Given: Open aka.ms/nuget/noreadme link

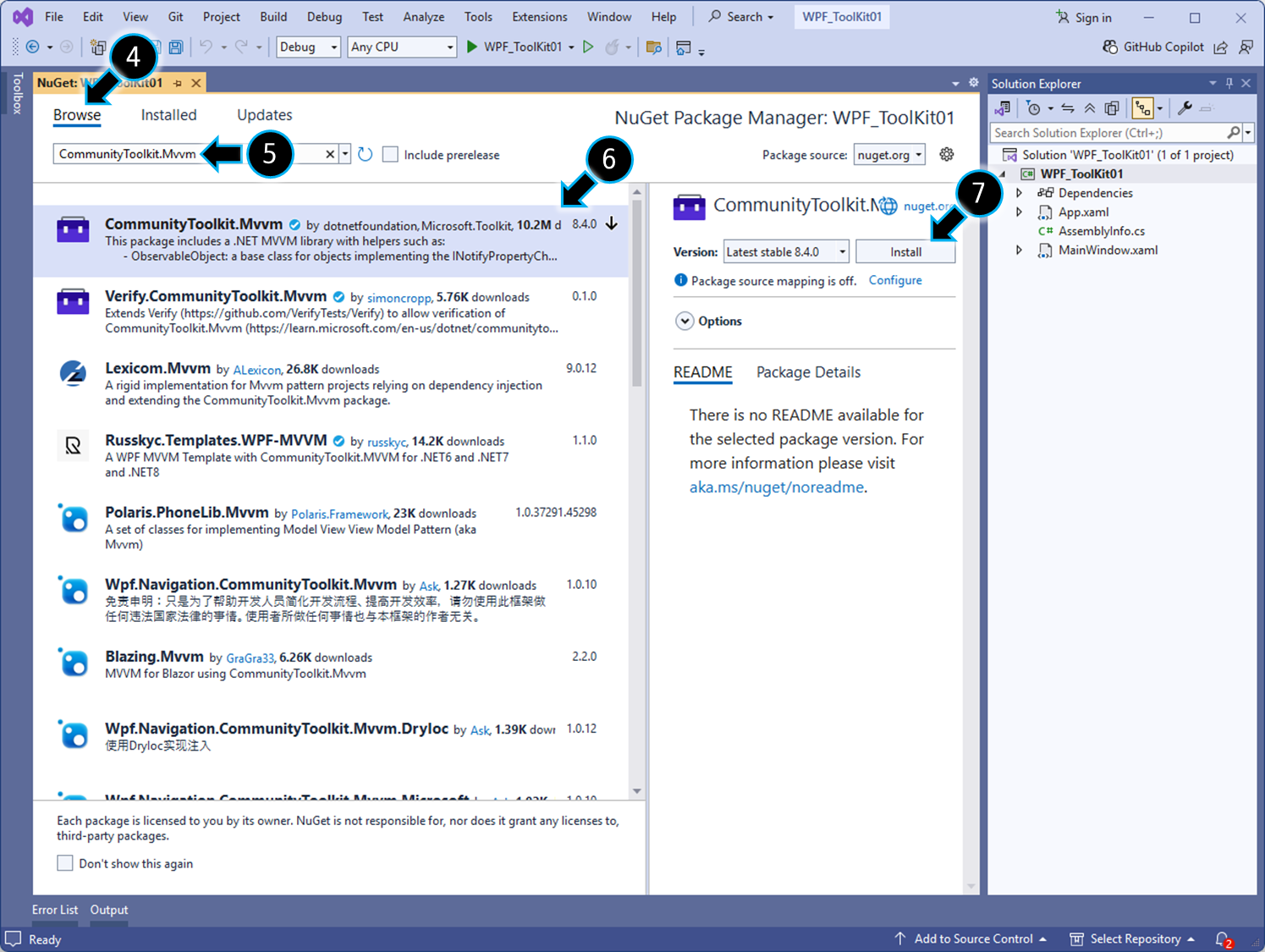Looking at the screenshot, I should pyautogui.click(x=777, y=487).
